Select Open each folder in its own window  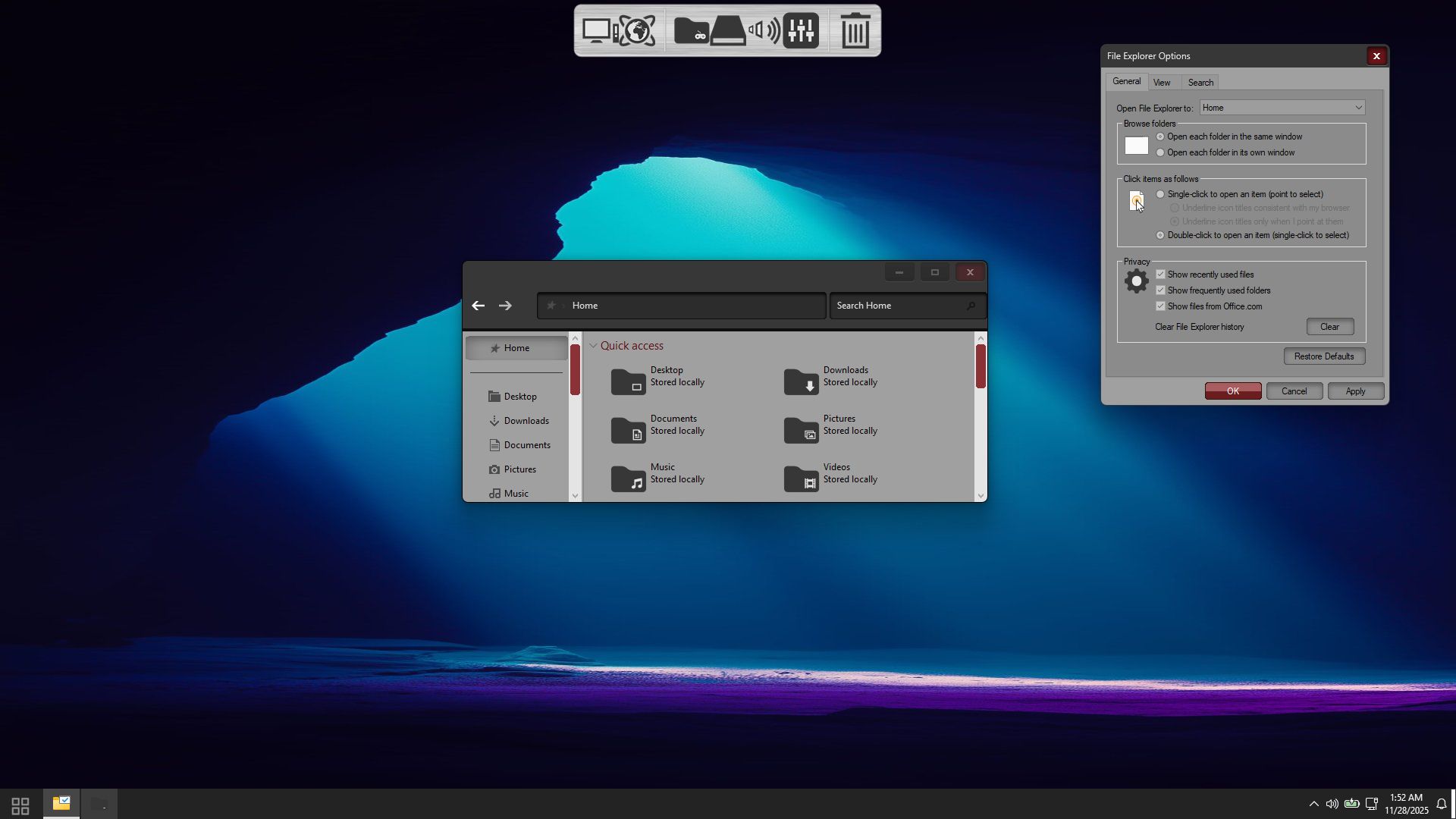[1160, 153]
